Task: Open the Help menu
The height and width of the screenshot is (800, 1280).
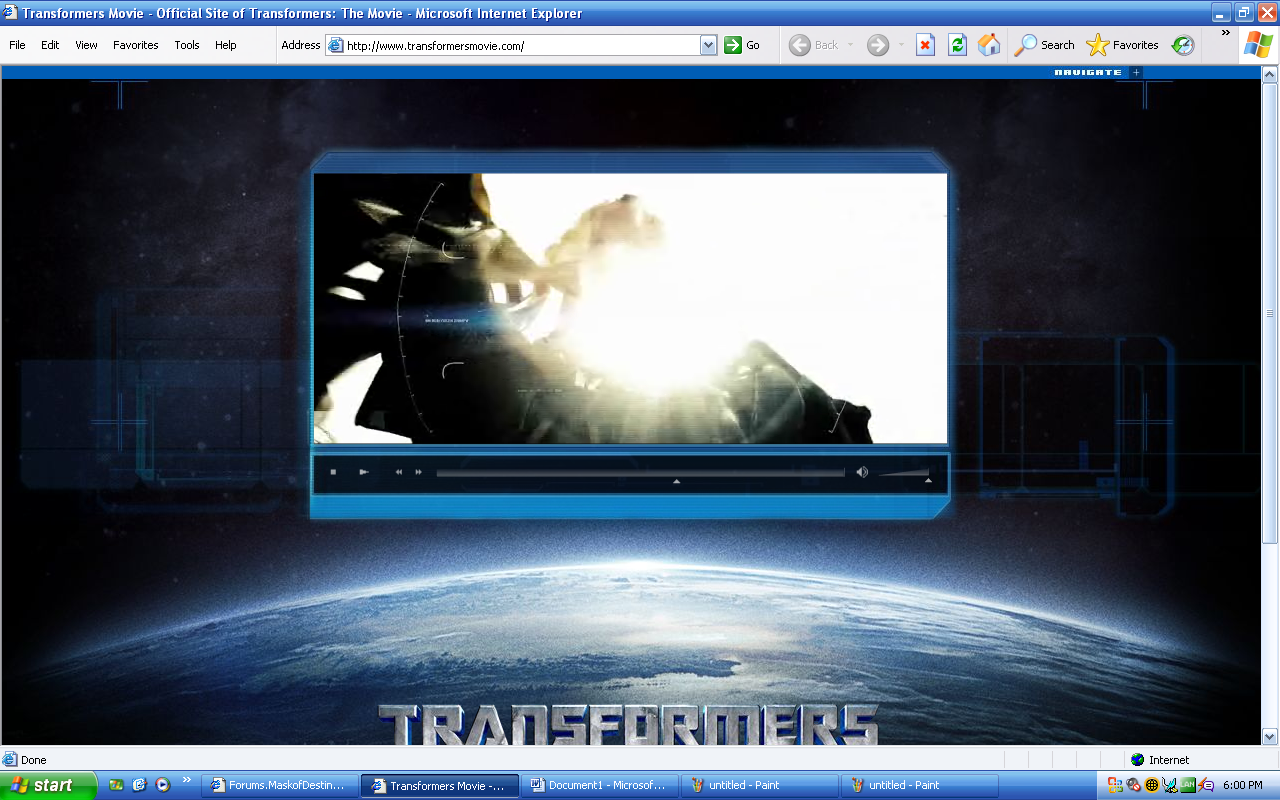Action: click(226, 45)
